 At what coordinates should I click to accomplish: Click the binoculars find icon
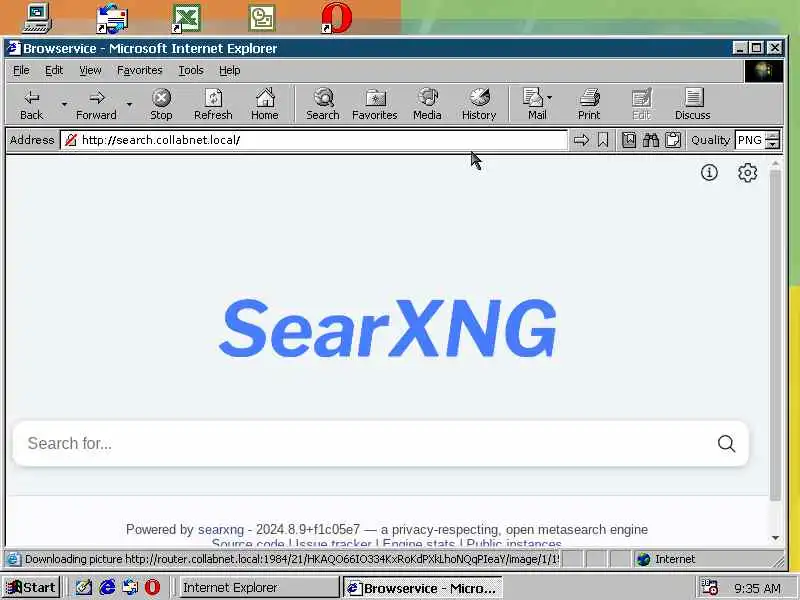(x=651, y=140)
